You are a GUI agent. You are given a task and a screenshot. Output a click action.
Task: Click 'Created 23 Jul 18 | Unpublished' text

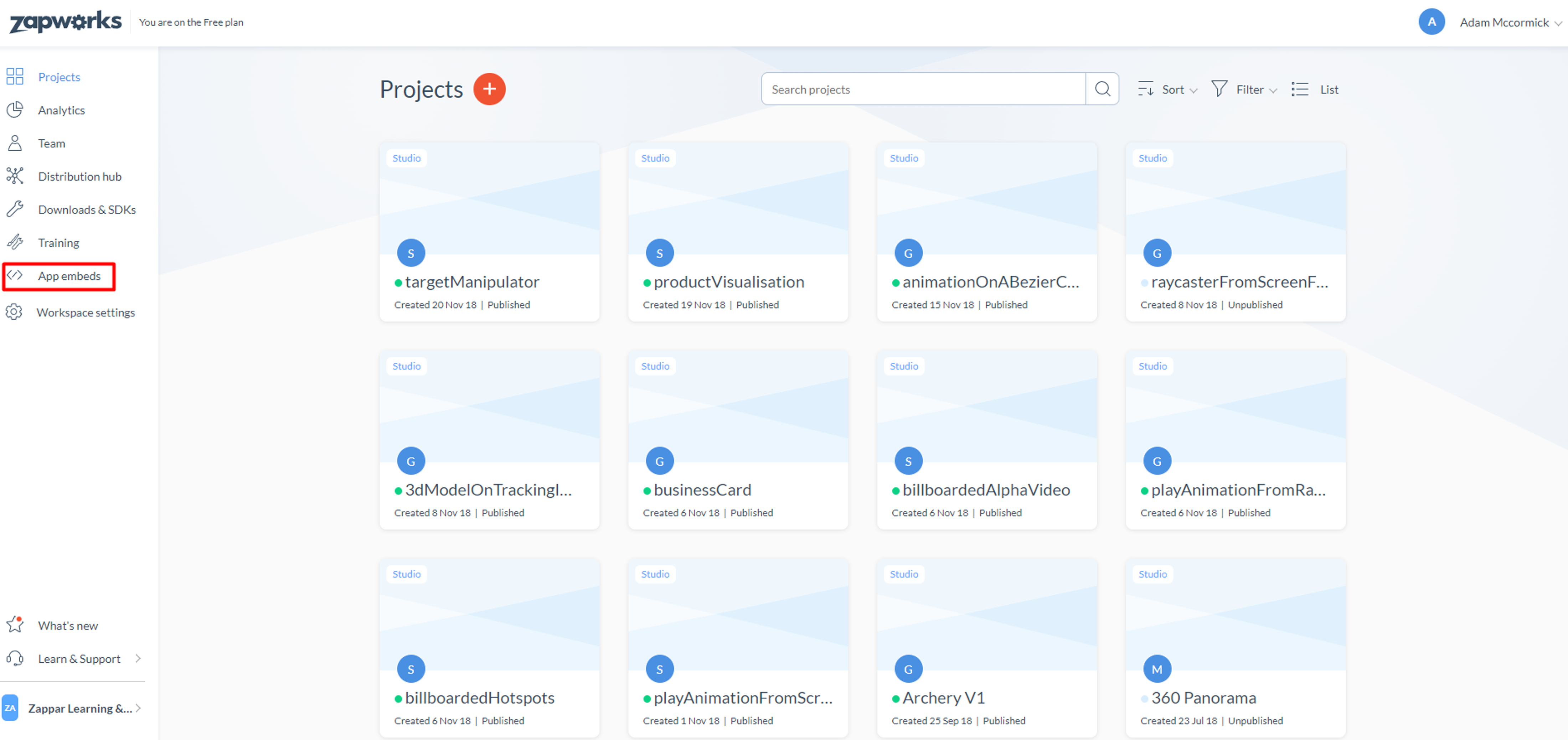[x=1211, y=720]
